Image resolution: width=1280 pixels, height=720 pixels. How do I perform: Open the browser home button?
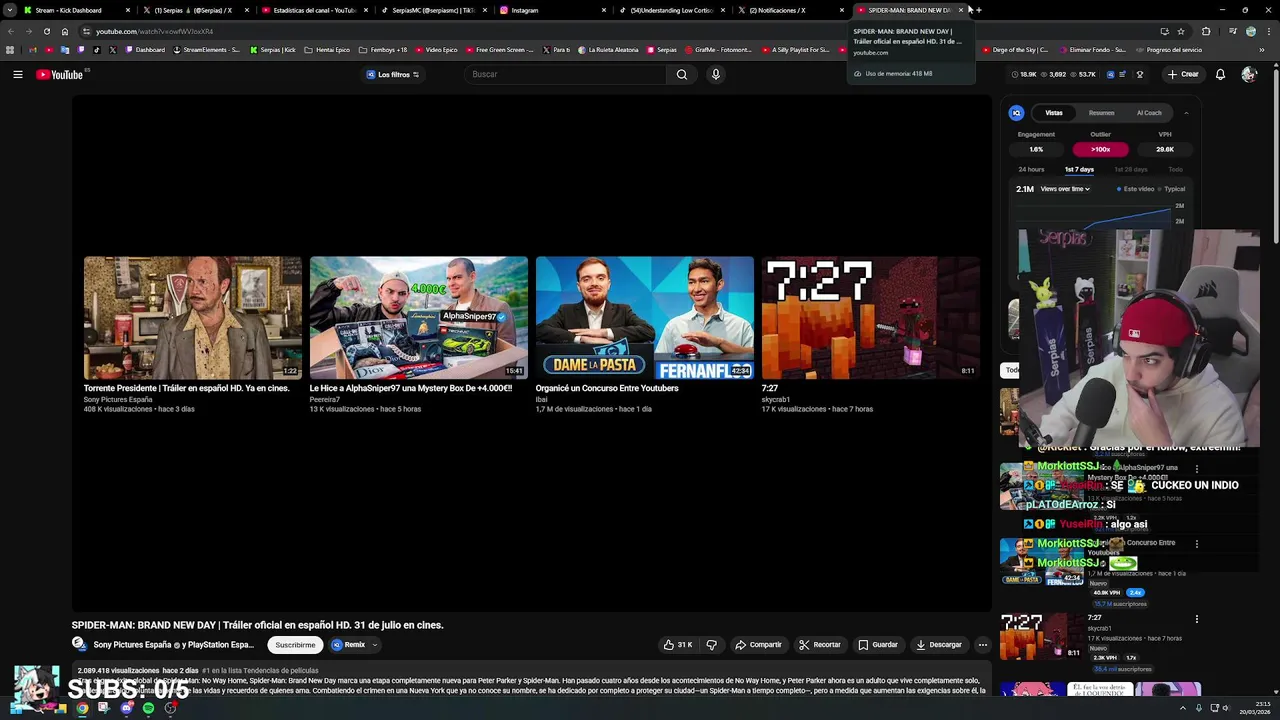click(64, 31)
